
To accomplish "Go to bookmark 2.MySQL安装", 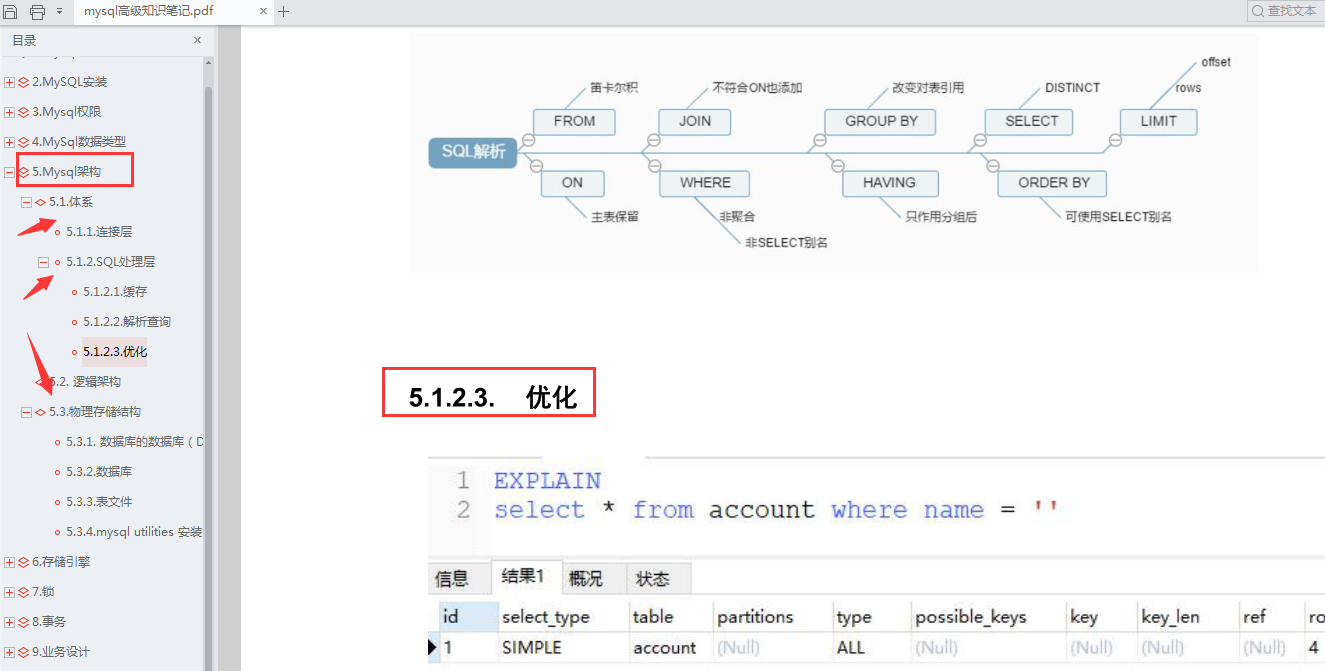I will tap(69, 82).
